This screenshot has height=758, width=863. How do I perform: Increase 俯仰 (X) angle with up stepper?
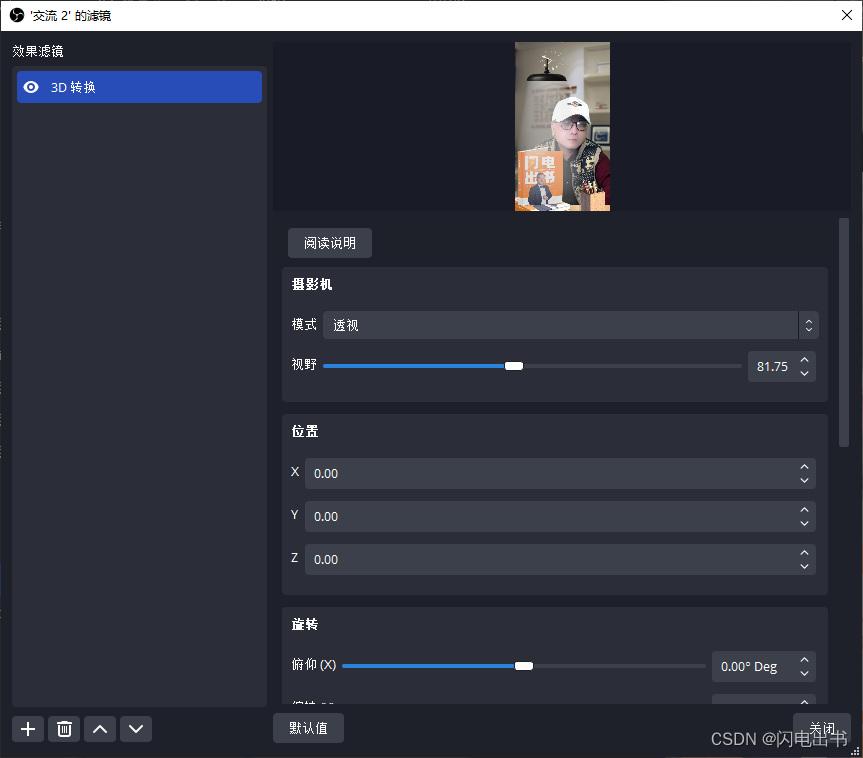[804, 659]
